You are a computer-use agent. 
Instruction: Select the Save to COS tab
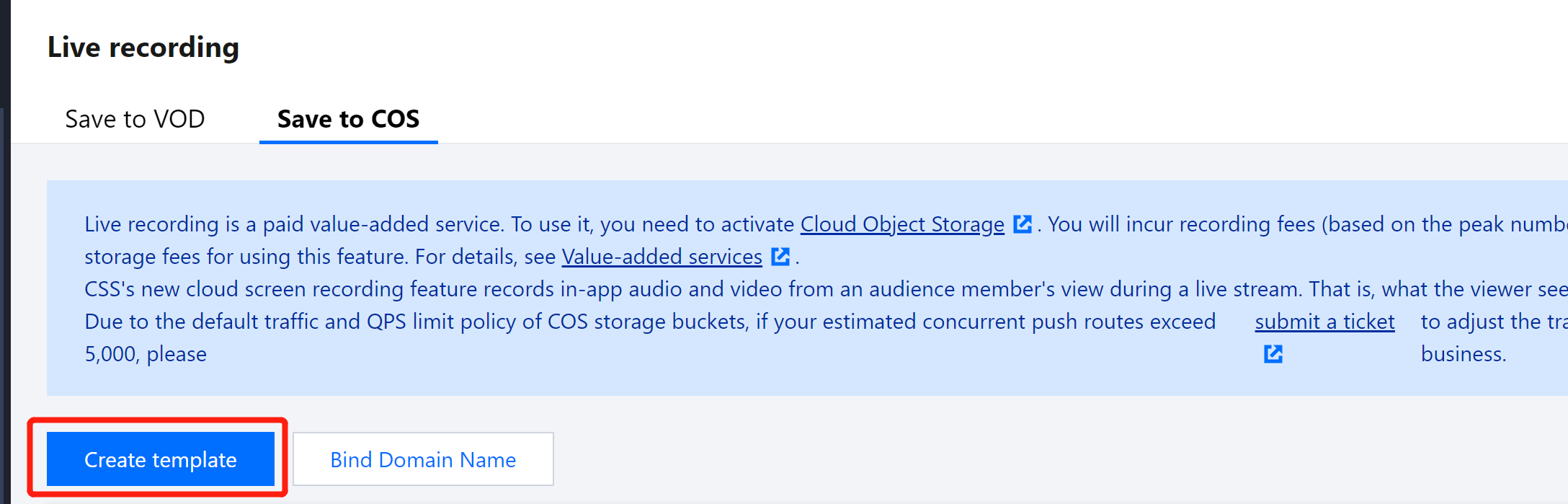pyautogui.click(x=348, y=120)
